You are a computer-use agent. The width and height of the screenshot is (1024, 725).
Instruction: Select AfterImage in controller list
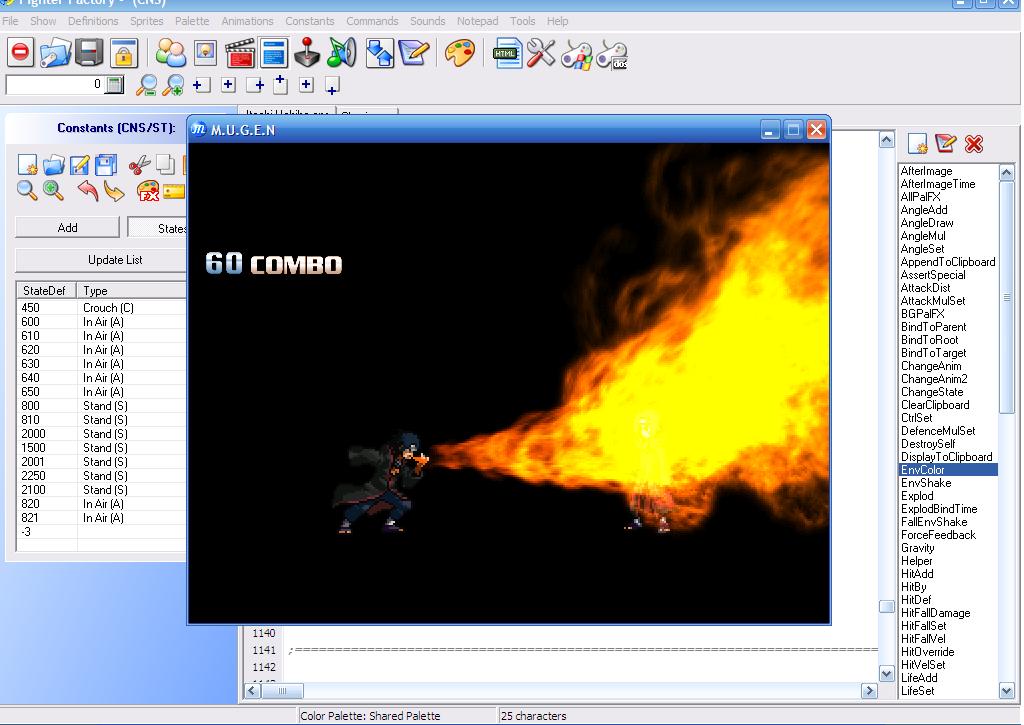(x=948, y=171)
